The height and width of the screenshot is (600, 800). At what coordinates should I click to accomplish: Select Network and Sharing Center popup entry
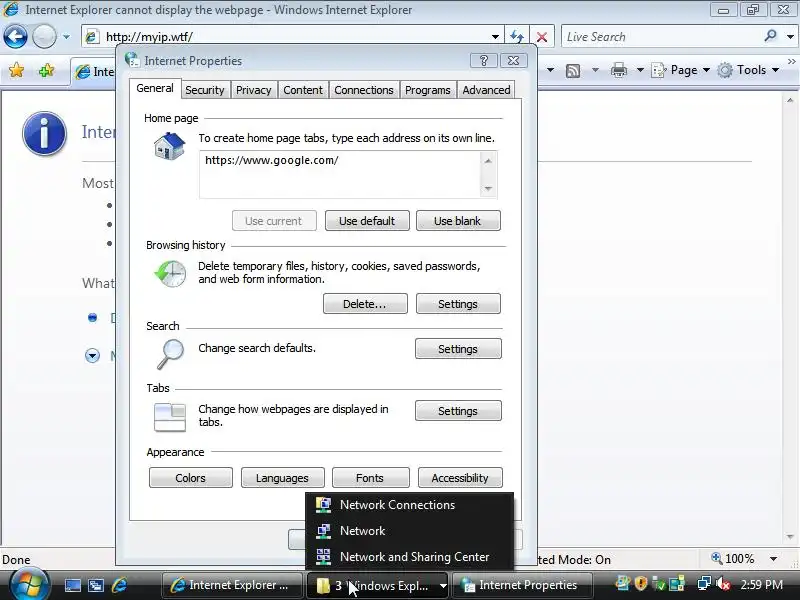409,557
